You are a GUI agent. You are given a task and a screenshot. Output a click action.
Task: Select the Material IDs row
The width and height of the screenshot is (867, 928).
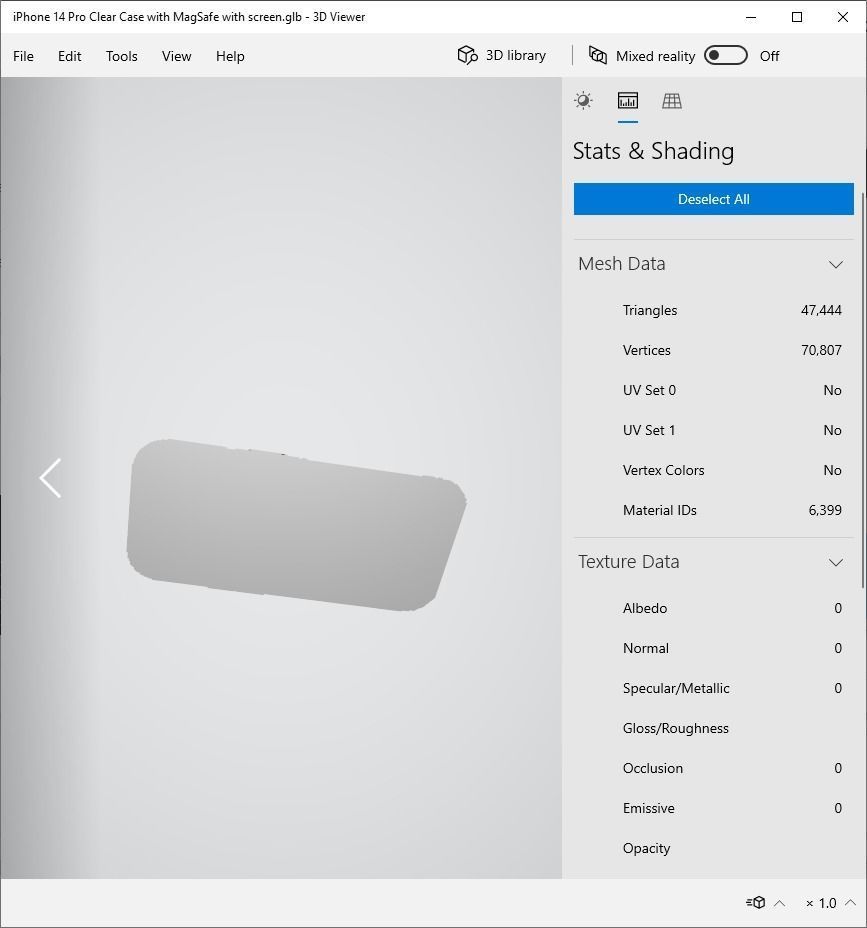pyautogui.click(x=714, y=510)
